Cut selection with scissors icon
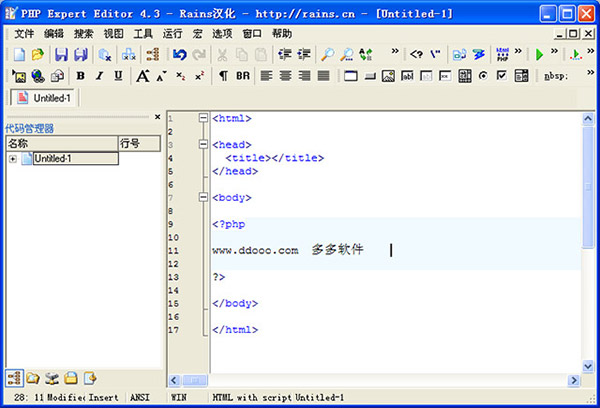This screenshot has width=600, height=408. [x=222, y=55]
